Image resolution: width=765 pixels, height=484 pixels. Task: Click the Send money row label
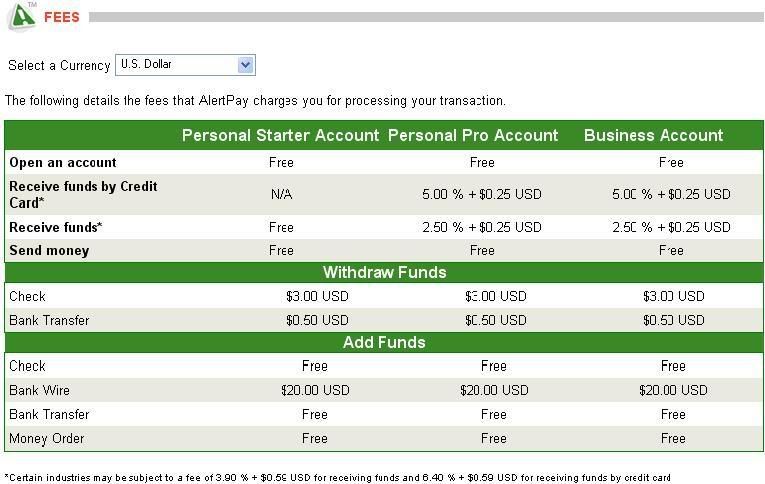click(49, 250)
